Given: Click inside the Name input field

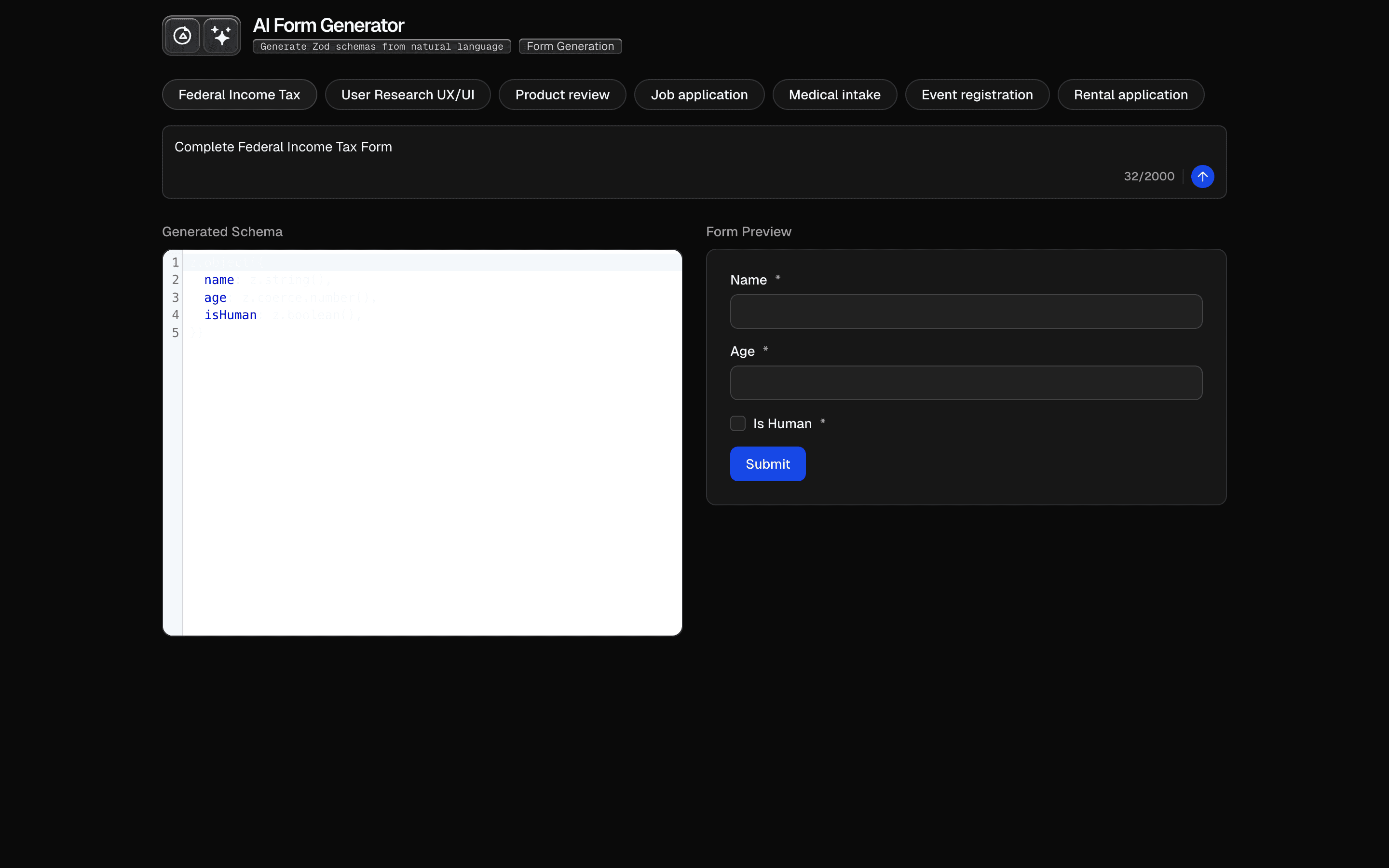Looking at the screenshot, I should (x=966, y=311).
